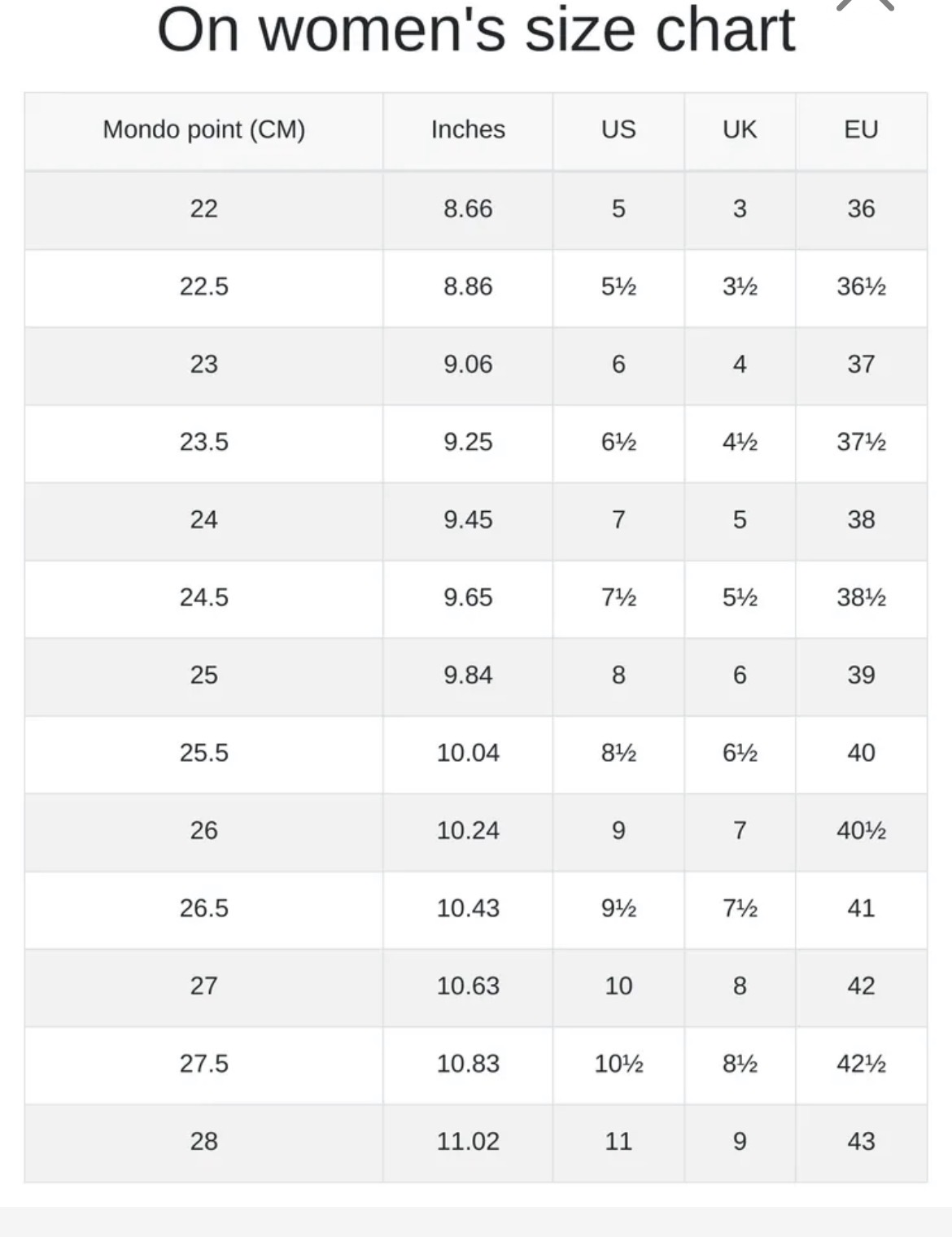Click the Mondo point (CM) column header

pyautogui.click(x=203, y=129)
